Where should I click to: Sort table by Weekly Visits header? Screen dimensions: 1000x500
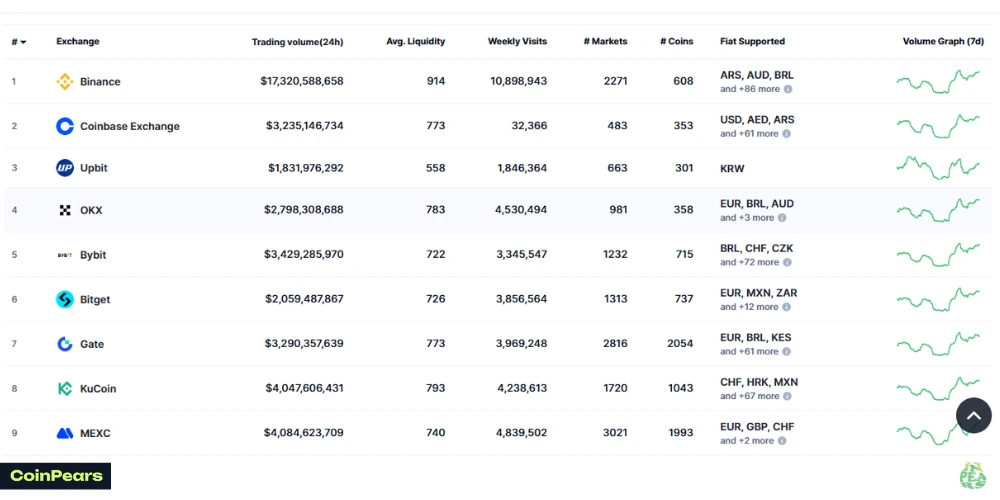click(x=517, y=42)
